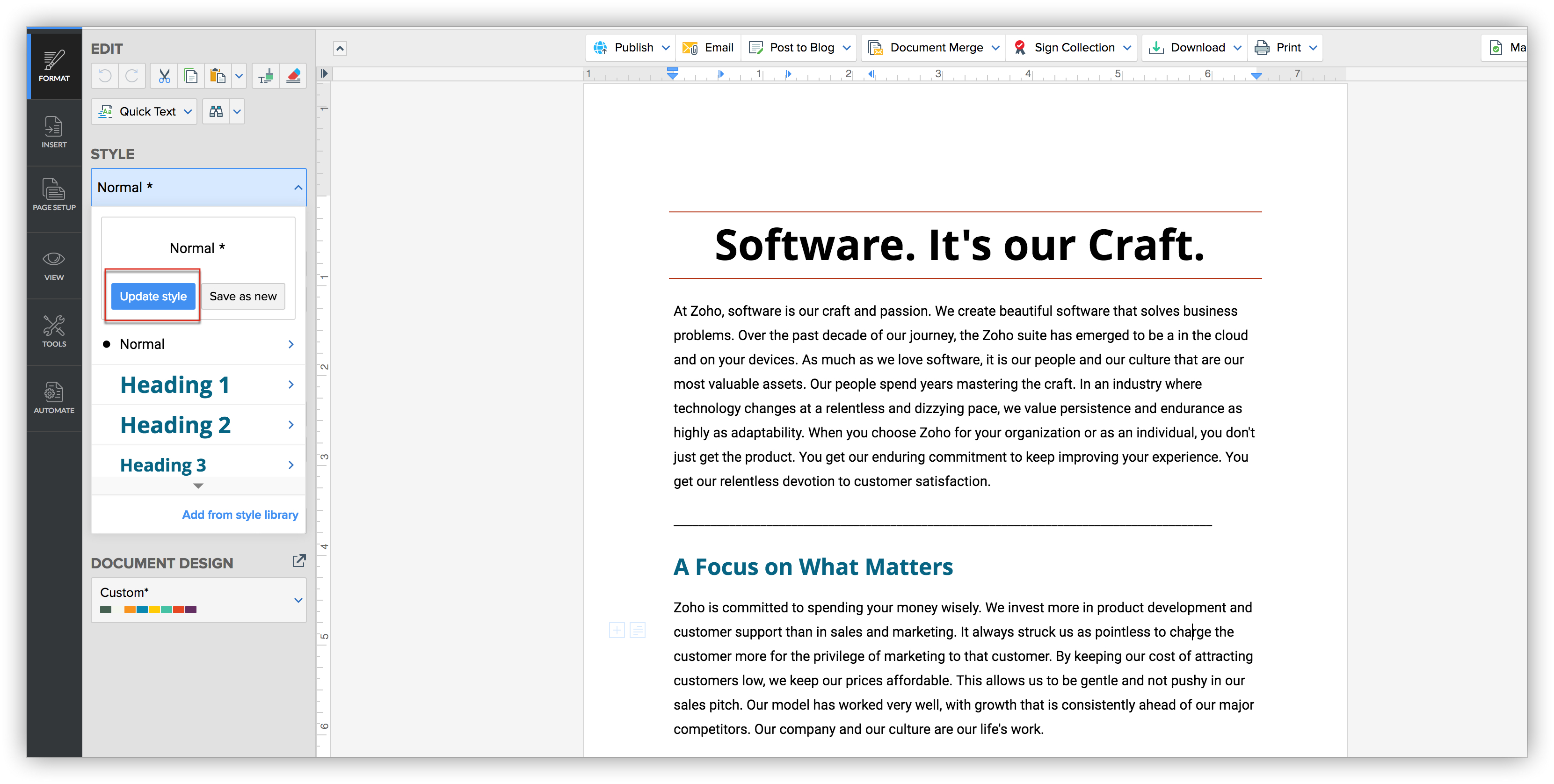Expand the Heading 3 options chevron

[x=291, y=465]
